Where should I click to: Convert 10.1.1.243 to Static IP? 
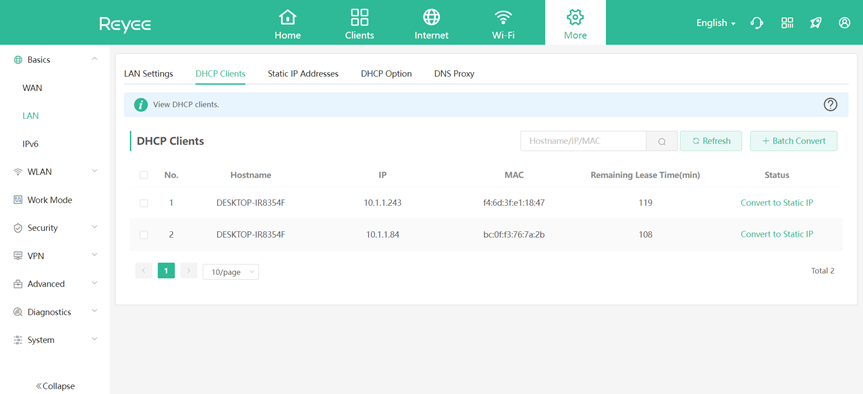coord(777,203)
